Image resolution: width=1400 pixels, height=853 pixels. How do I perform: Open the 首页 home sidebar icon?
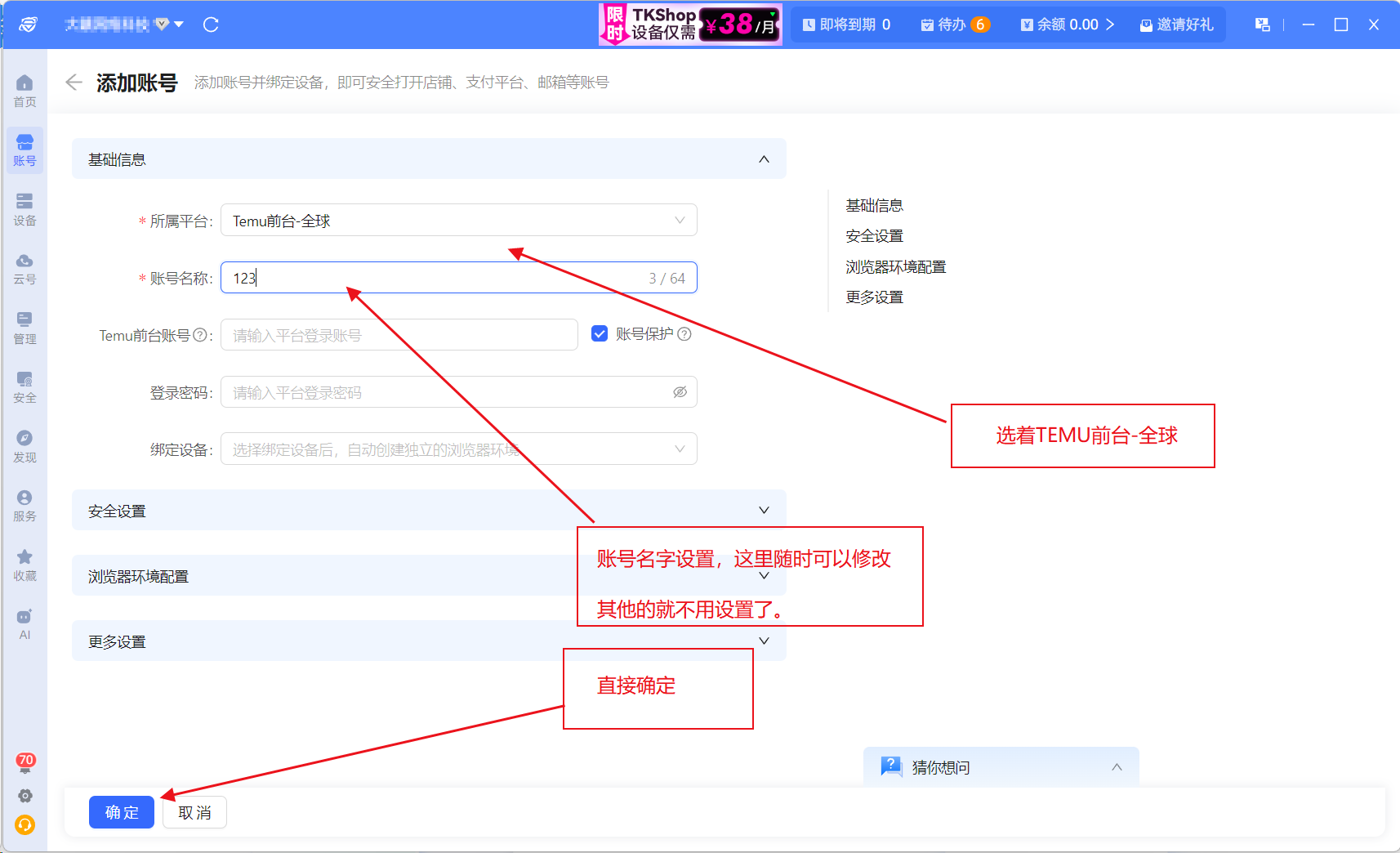tap(25, 91)
